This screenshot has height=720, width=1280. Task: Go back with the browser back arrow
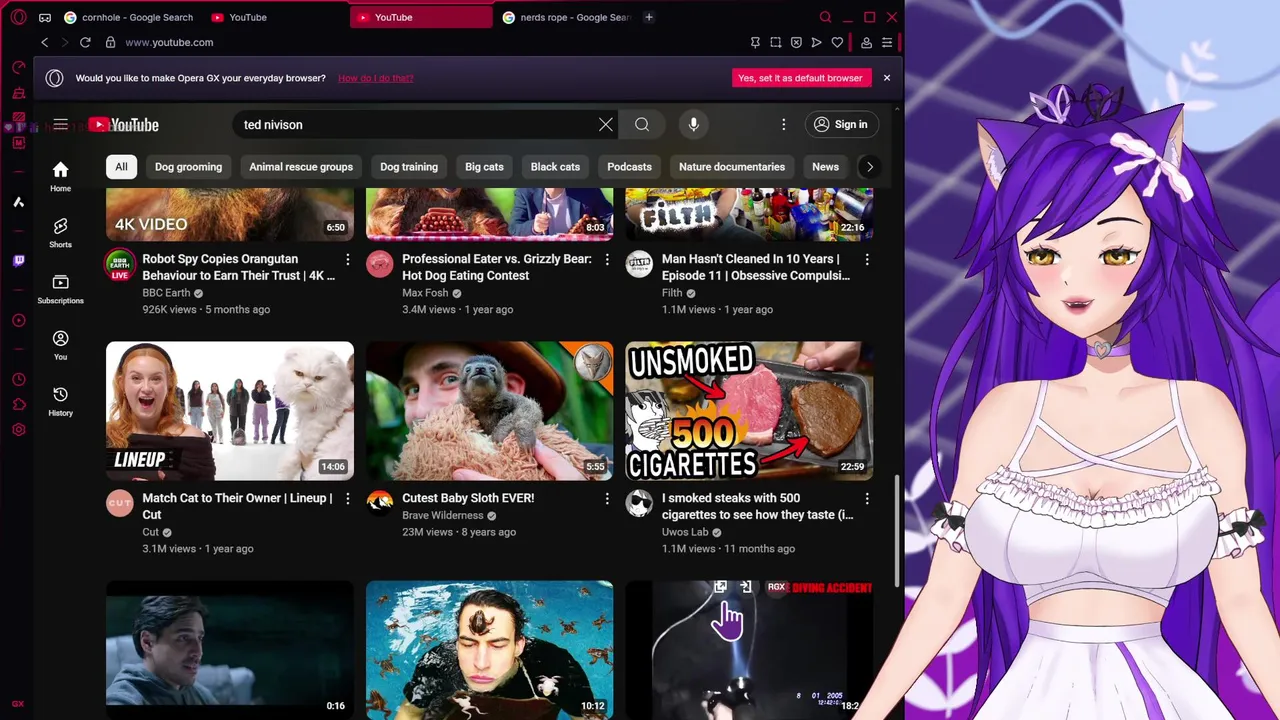[x=44, y=42]
